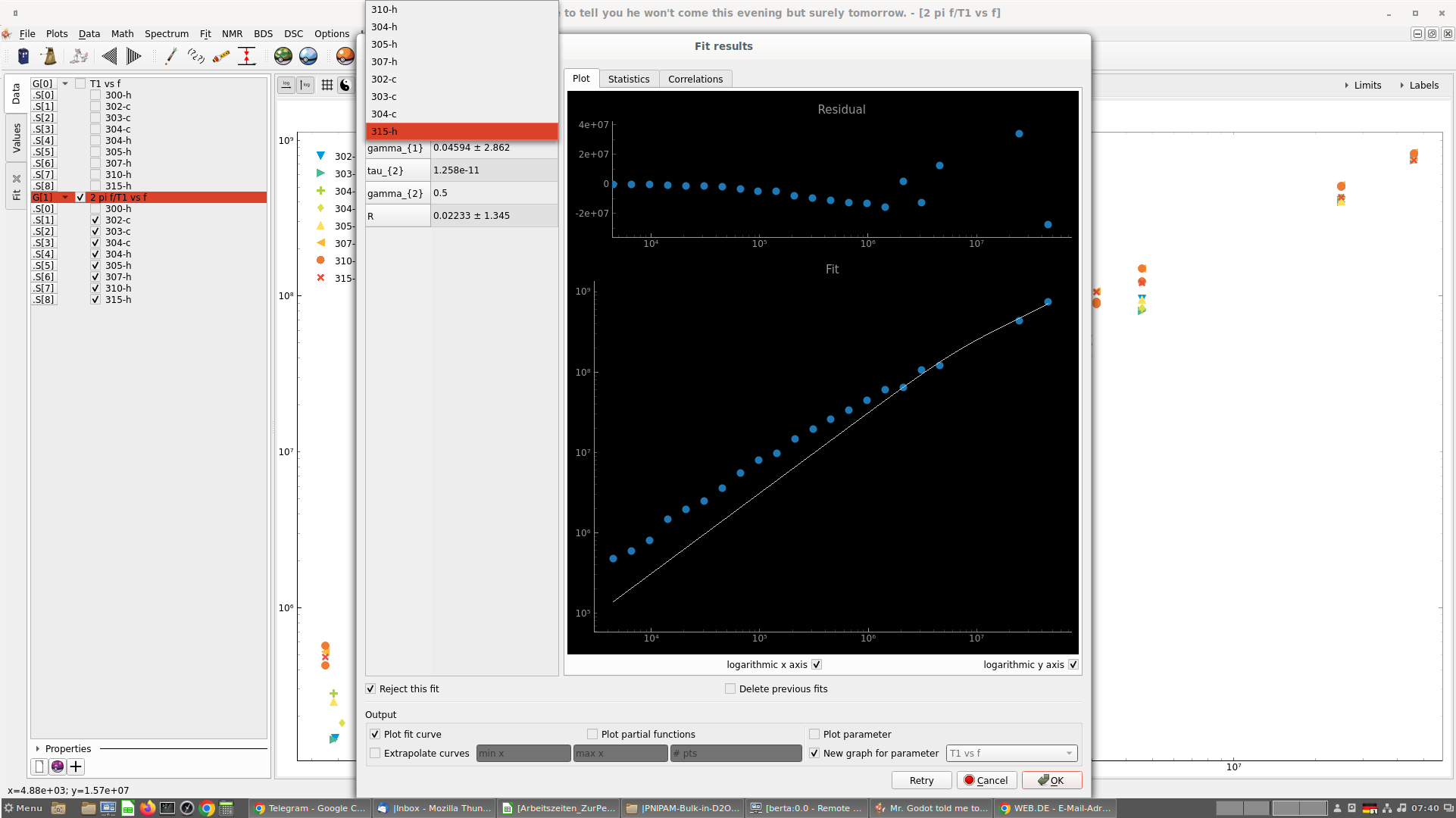Click the Dalek toolbar icon
This screenshot has height=818, width=1456.
click(50, 56)
